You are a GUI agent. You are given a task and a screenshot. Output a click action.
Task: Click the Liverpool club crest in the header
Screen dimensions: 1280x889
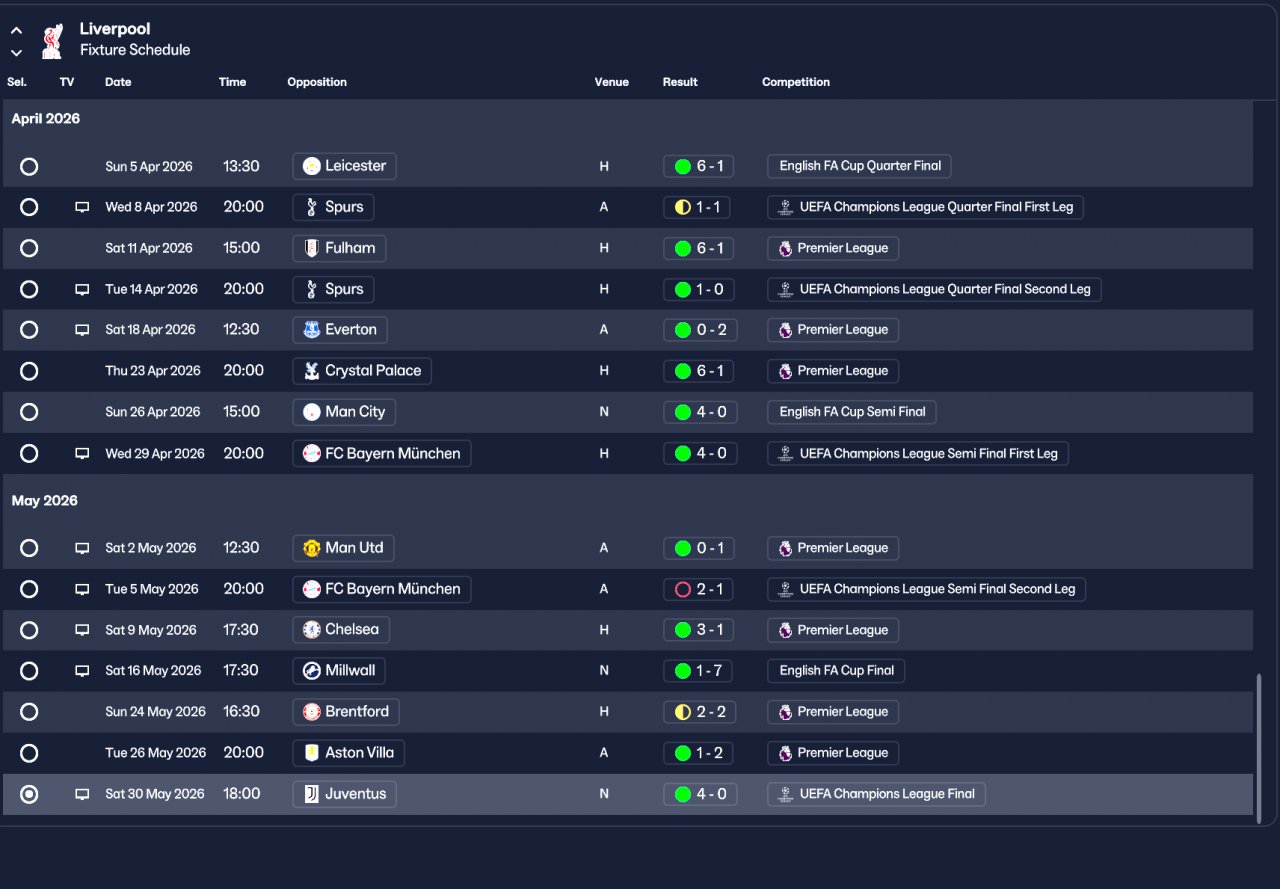pyautogui.click(x=52, y=40)
